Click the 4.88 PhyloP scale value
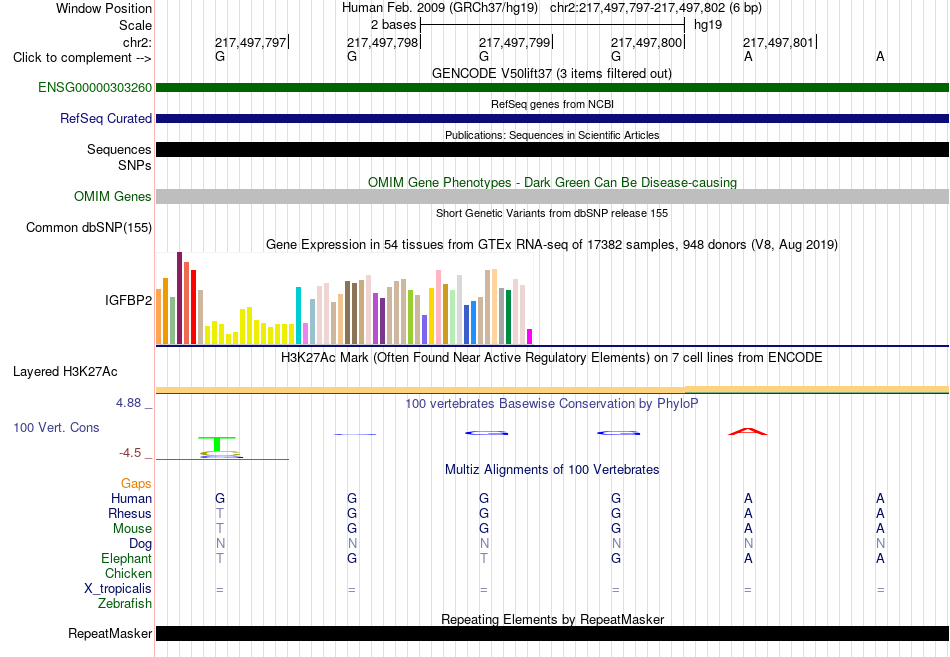Screen dimensions: 950x657 coord(128,402)
